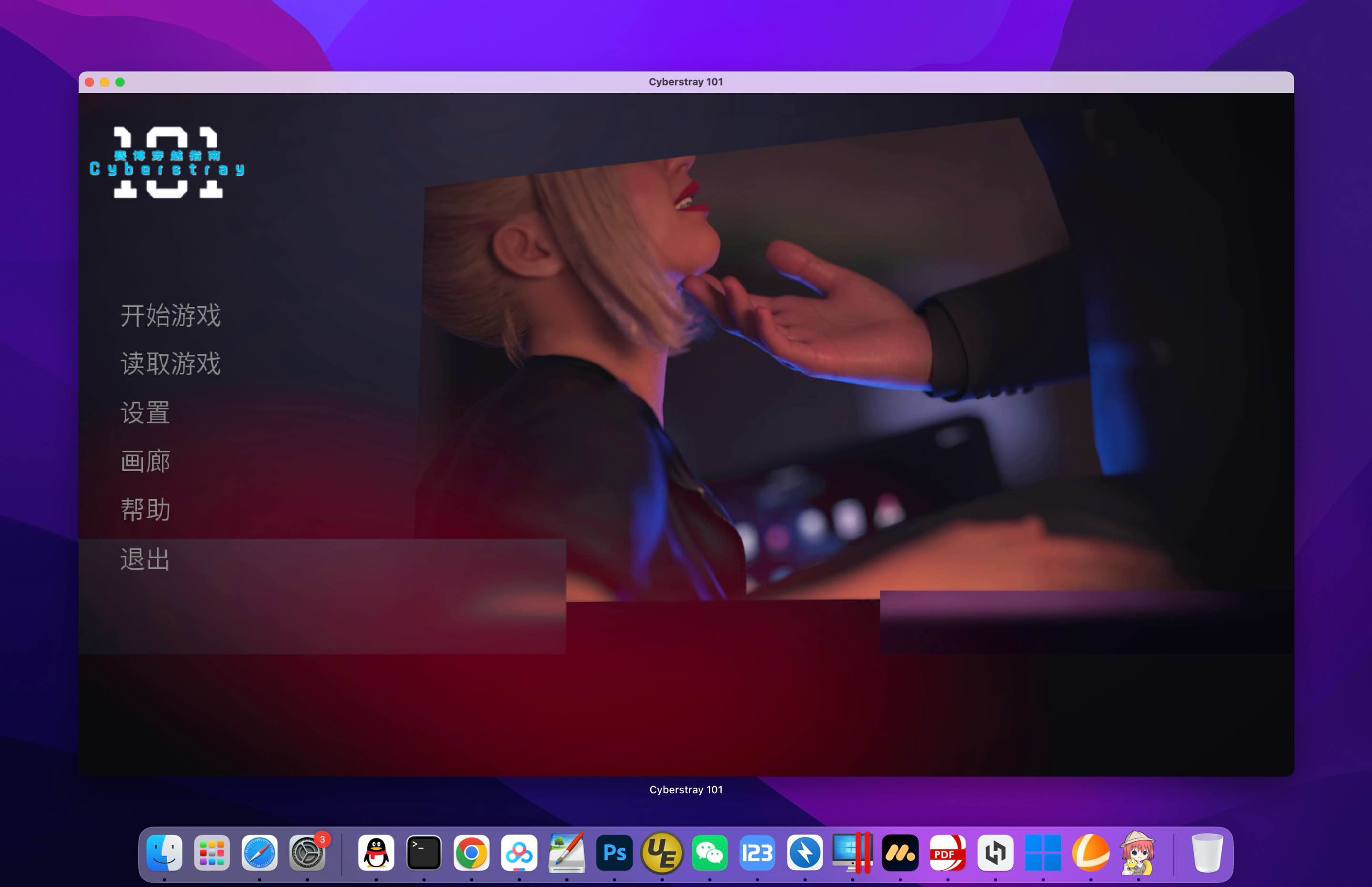Click the Cyberstray 101 logo
Image resolution: width=1372 pixels, height=887 pixels.
click(167, 162)
